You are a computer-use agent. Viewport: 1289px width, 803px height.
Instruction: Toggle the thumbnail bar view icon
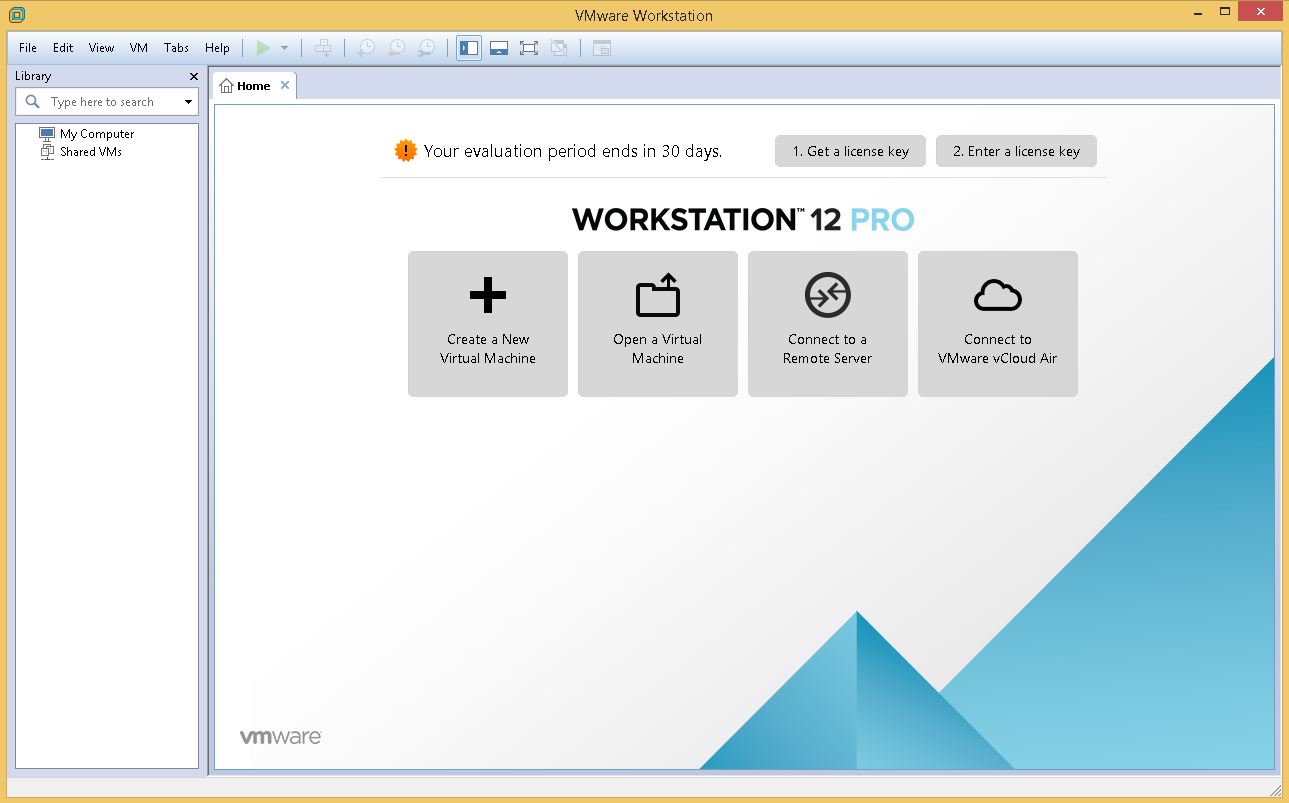click(499, 48)
